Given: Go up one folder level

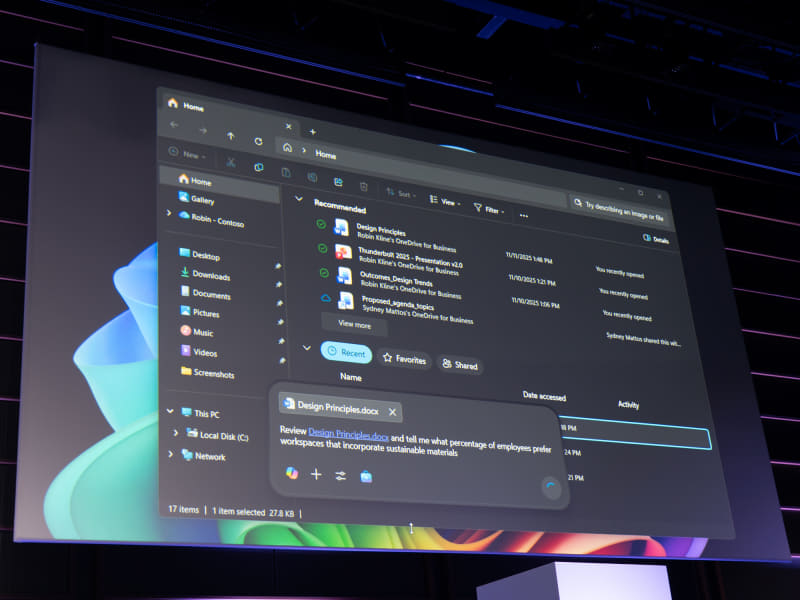Looking at the screenshot, I should (231, 136).
